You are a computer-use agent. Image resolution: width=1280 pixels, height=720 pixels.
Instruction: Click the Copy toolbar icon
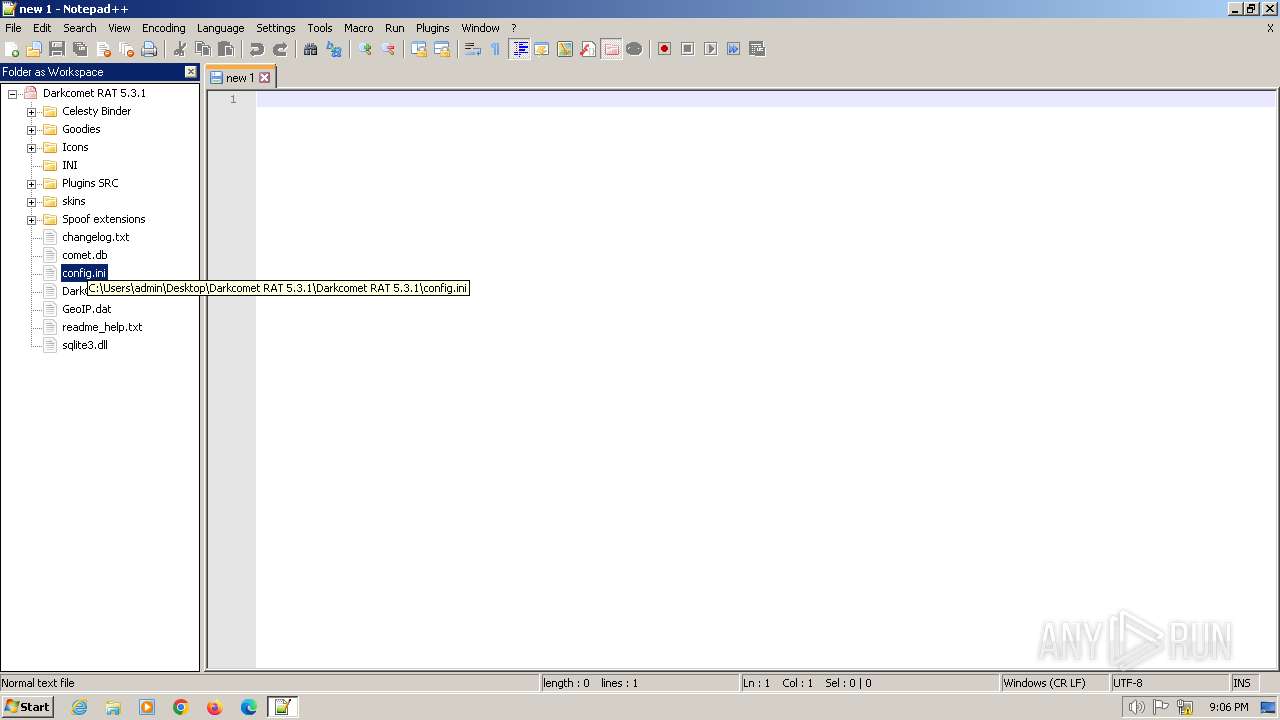pos(203,49)
